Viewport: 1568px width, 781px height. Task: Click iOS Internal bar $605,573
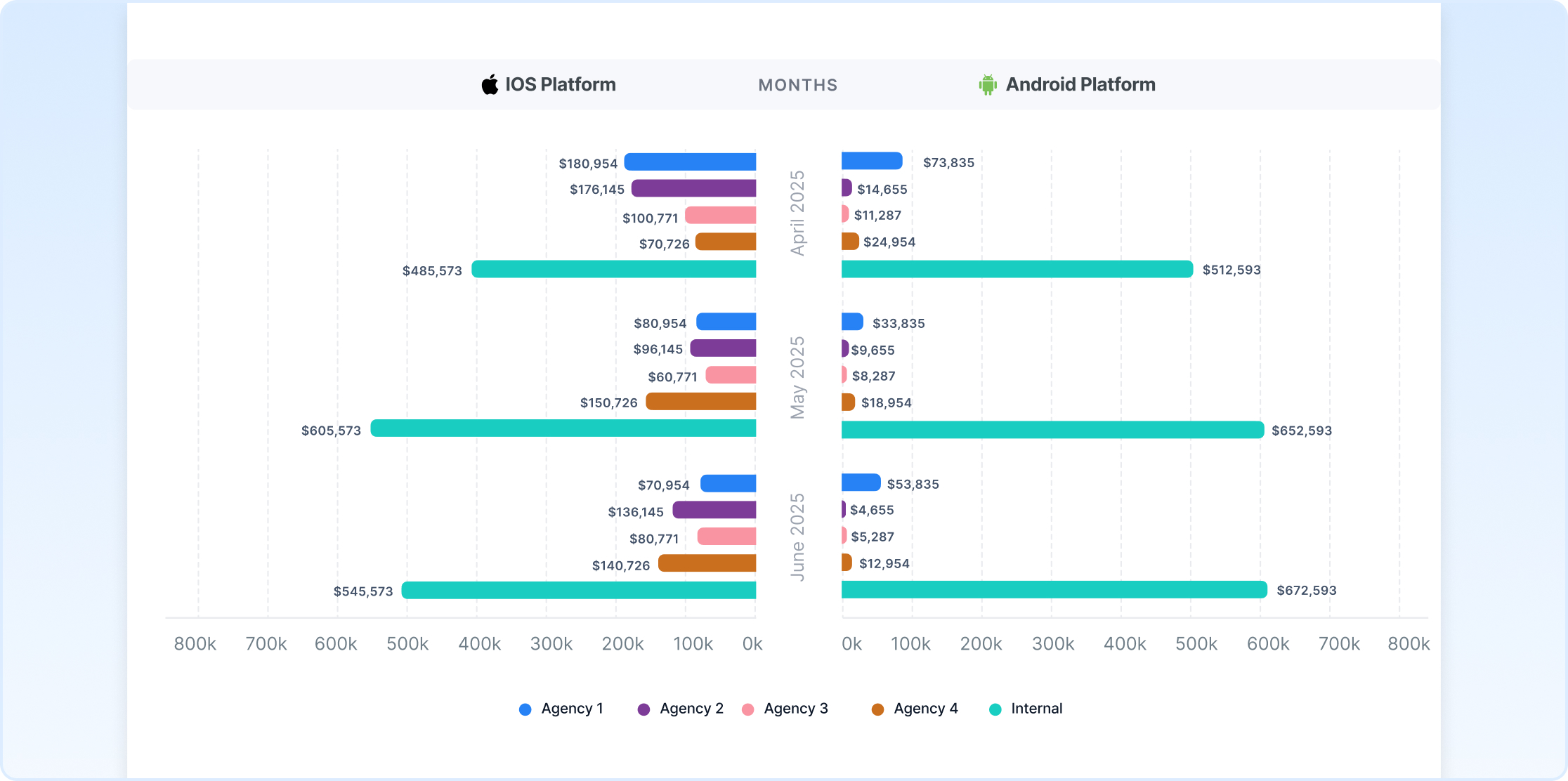pyautogui.click(x=563, y=428)
